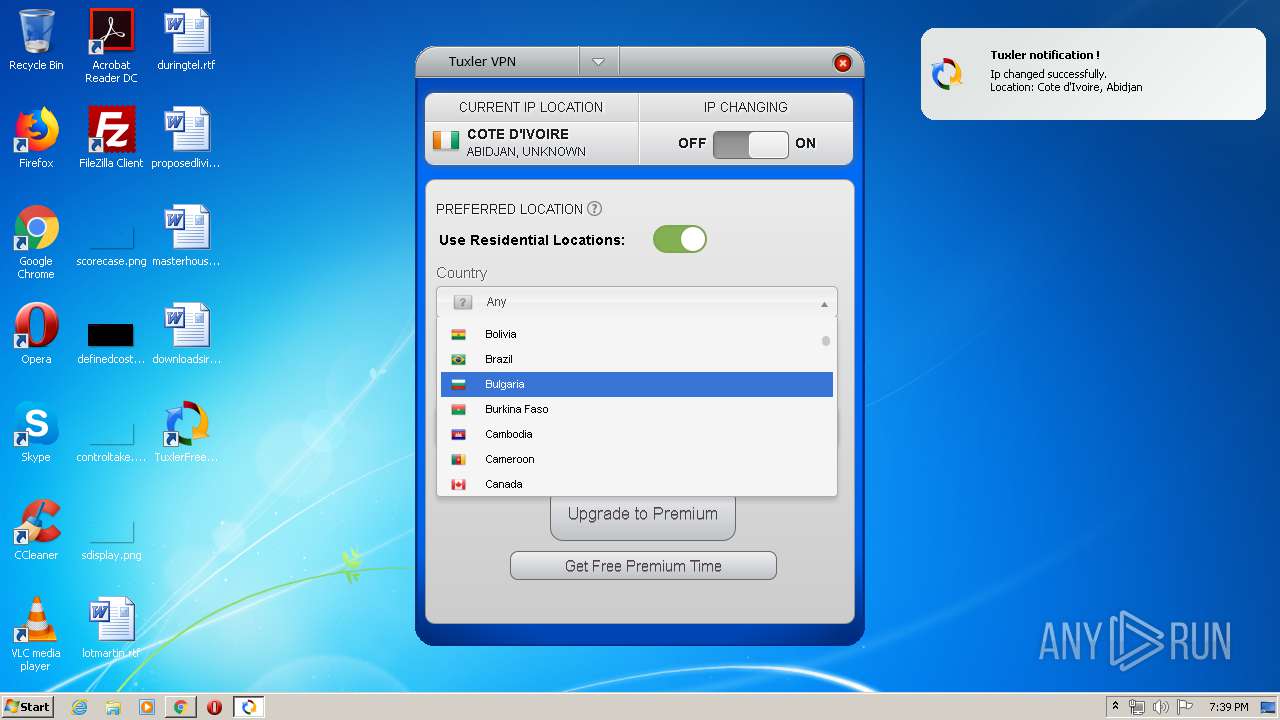This screenshot has width=1280, height=720.
Task: Open lotmartin.rtf desktop file
Action: point(111,628)
